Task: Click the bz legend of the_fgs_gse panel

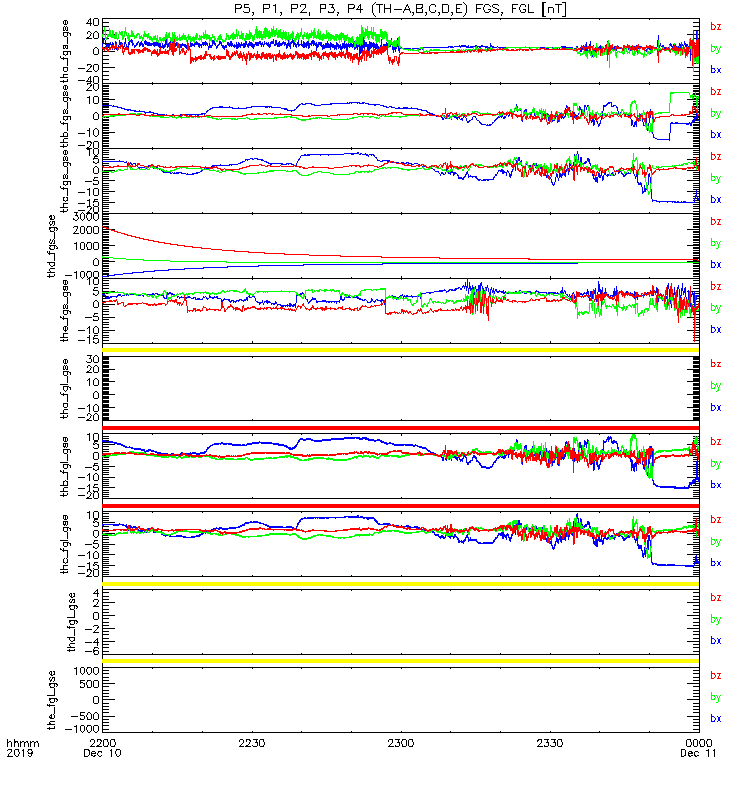Action: (716, 286)
